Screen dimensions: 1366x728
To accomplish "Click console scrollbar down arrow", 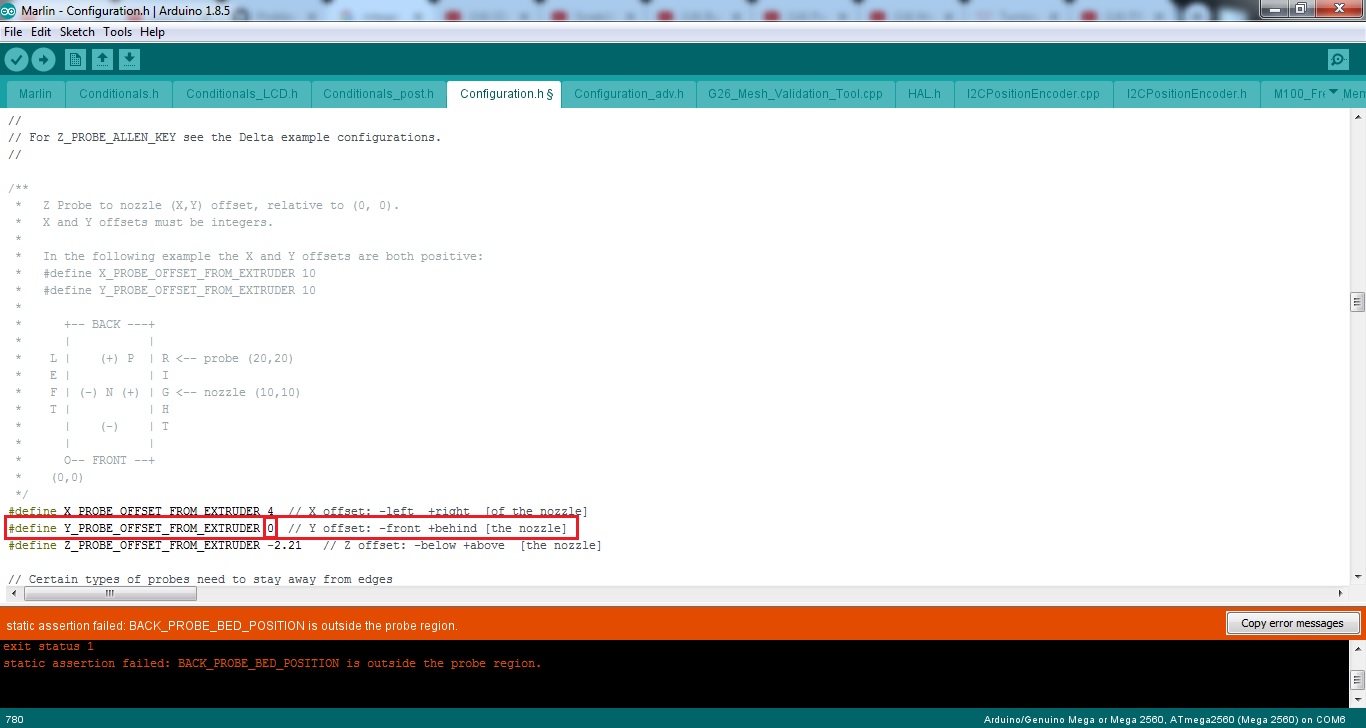I will click(x=1357, y=700).
